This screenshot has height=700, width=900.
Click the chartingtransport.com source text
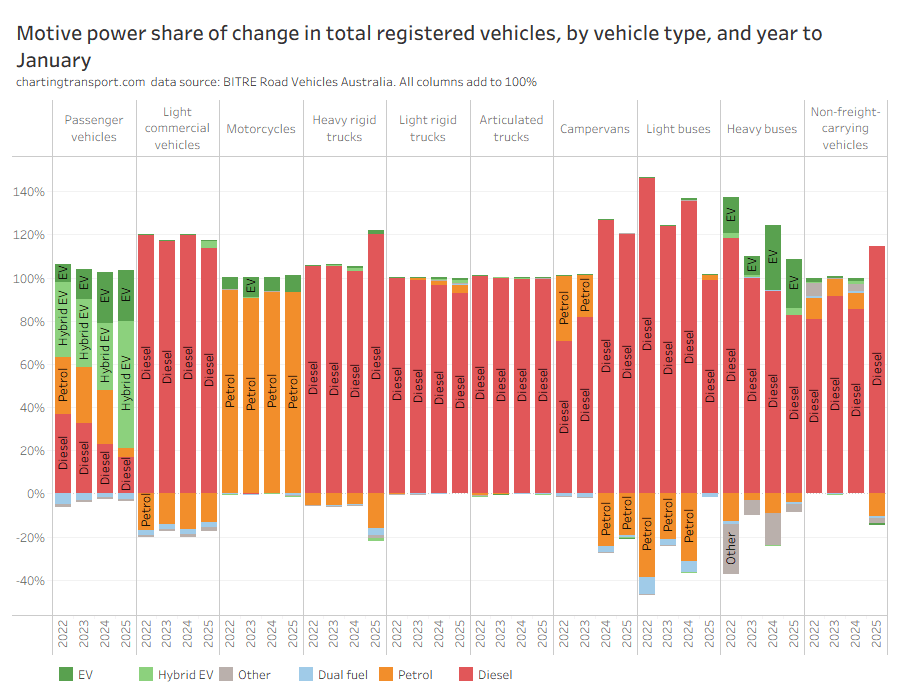(80, 82)
